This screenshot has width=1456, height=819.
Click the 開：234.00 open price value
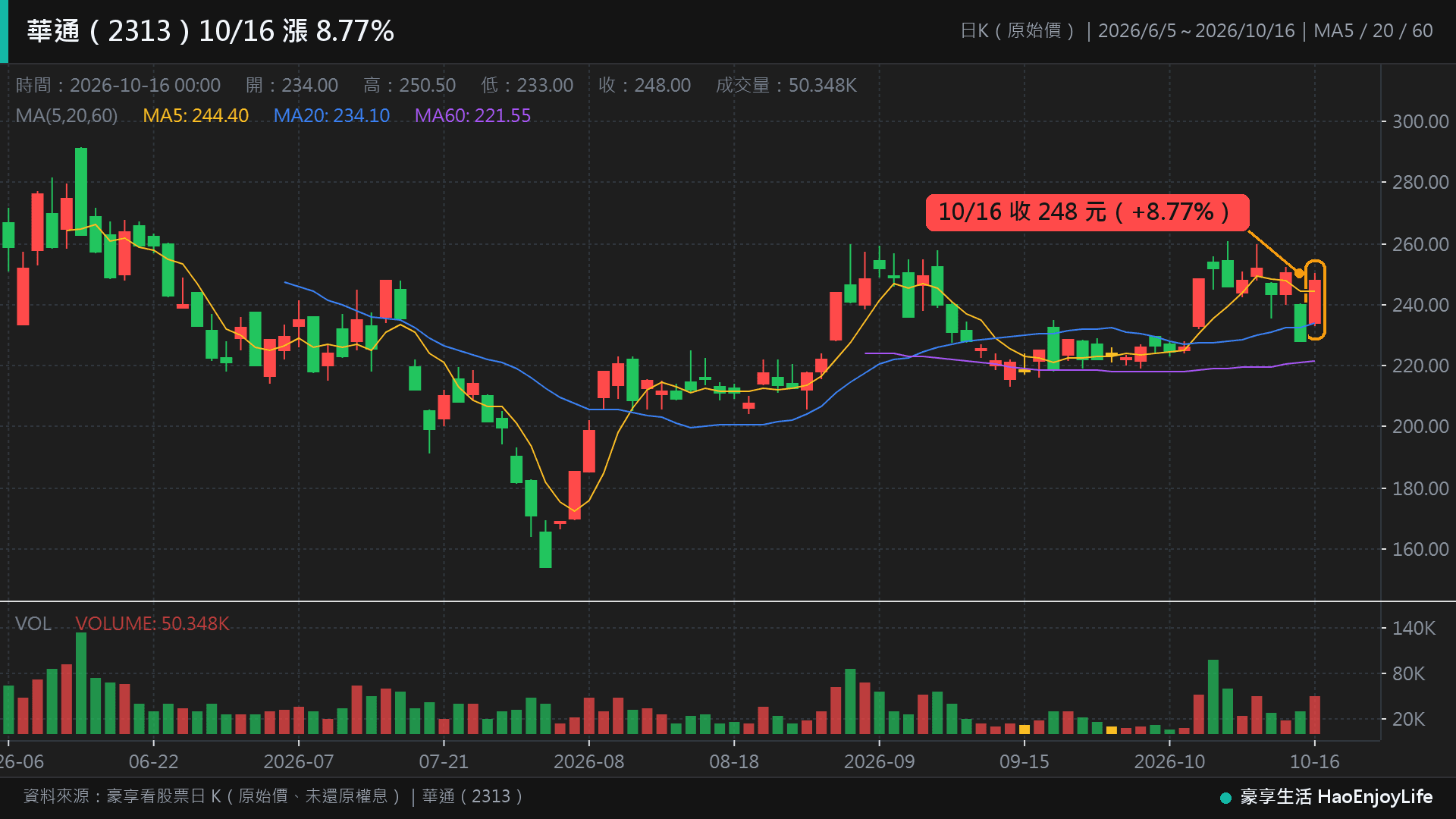pyautogui.click(x=292, y=85)
